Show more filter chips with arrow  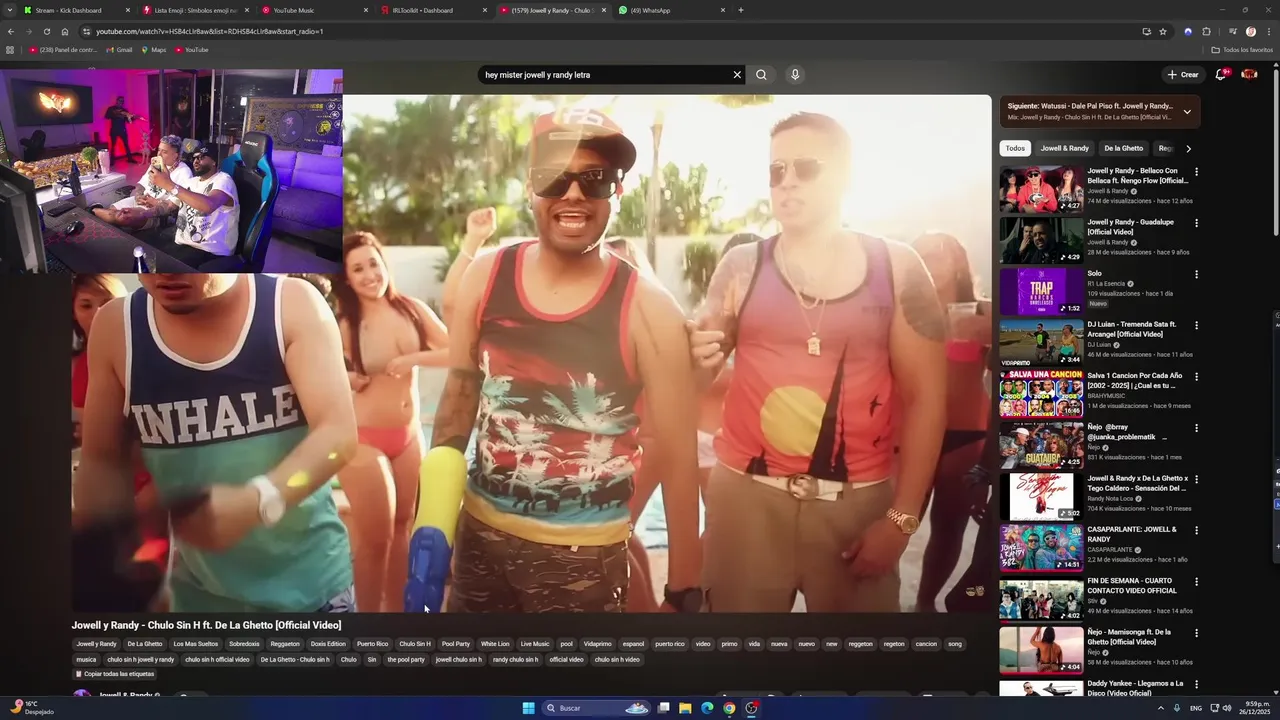point(1188,148)
